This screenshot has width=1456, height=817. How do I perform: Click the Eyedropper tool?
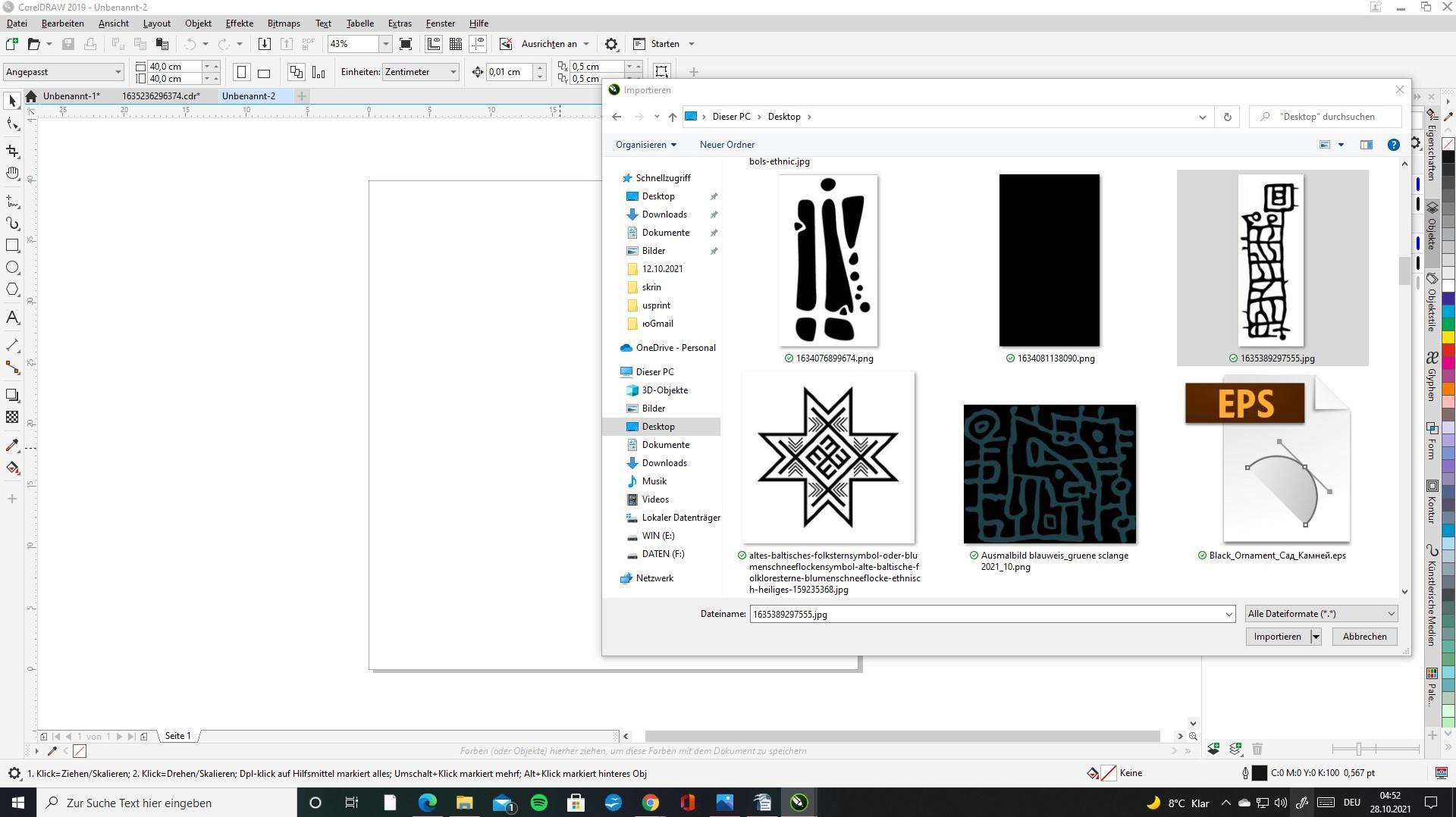12,446
